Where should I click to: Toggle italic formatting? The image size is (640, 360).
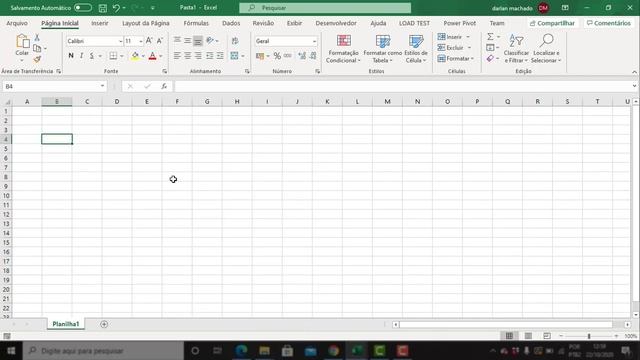point(81,56)
